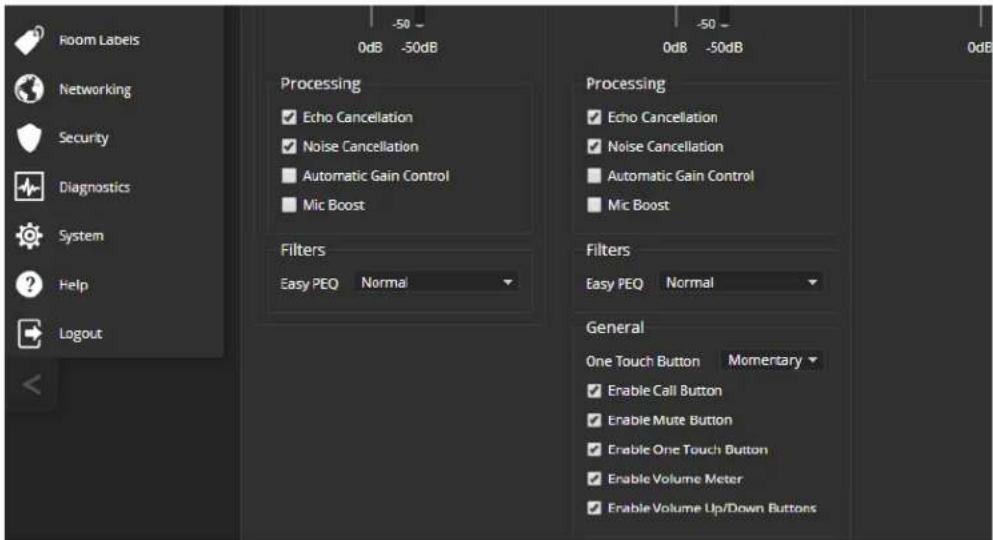This screenshot has height=540, width=993.
Task: Open Room Labels page
Action: click(99, 40)
